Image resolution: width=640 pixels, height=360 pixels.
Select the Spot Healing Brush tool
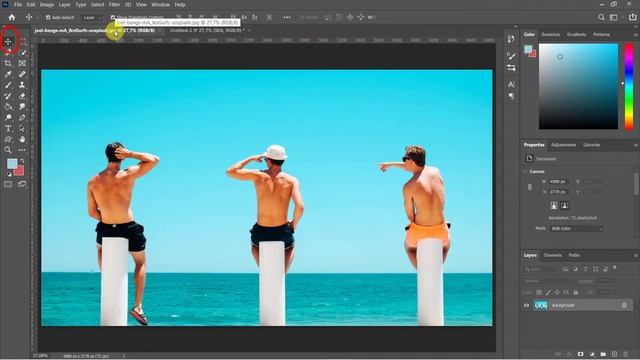pos(22,74)
